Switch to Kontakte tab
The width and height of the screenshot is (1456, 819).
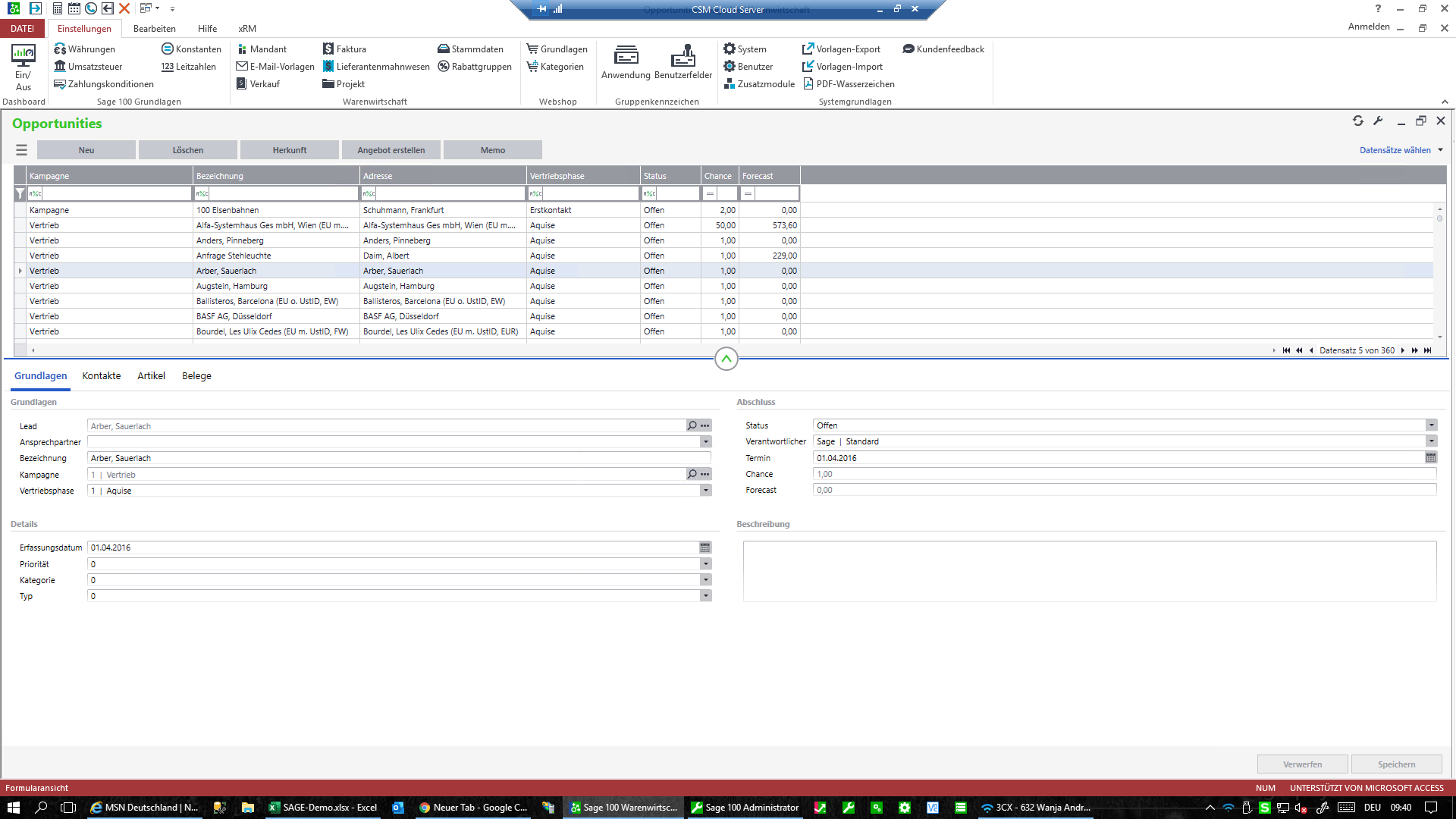[x=102, y=376]
